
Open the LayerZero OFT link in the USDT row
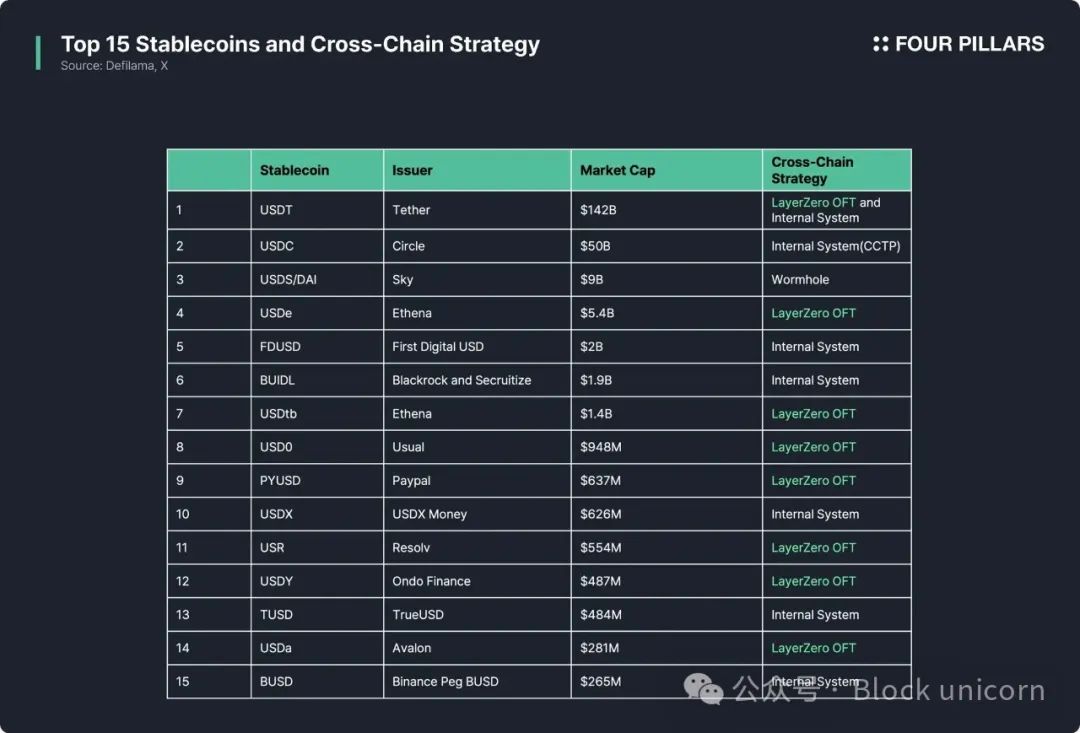(813, 202)
